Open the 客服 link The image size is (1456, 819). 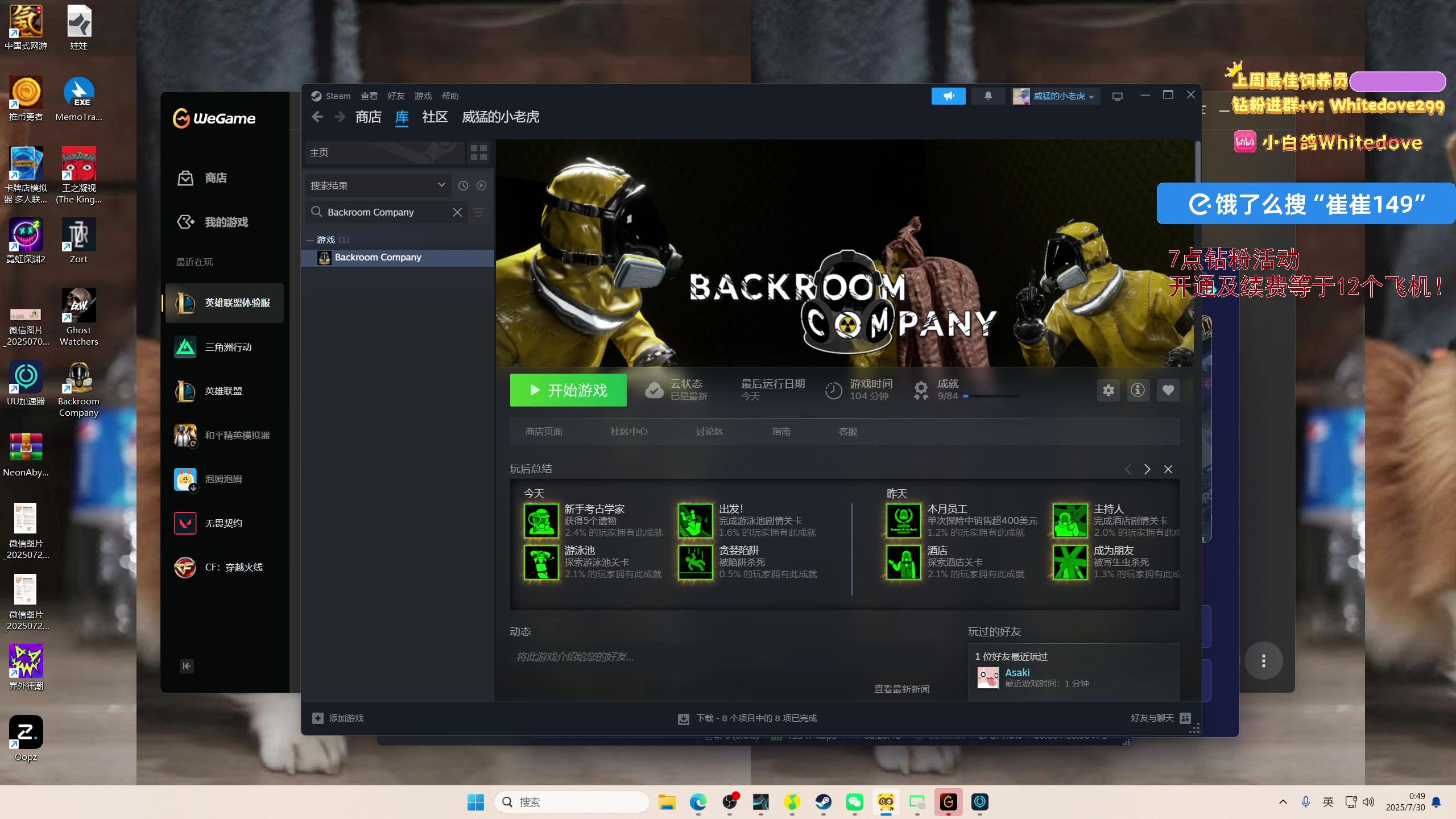click(x=848, y=432)
